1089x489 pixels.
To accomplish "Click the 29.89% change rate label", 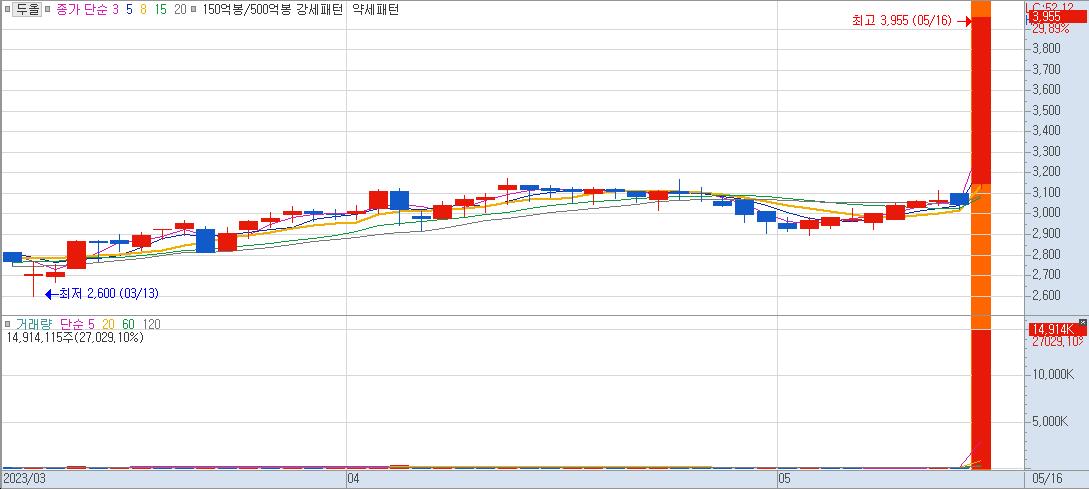I will pos(1050,28).
